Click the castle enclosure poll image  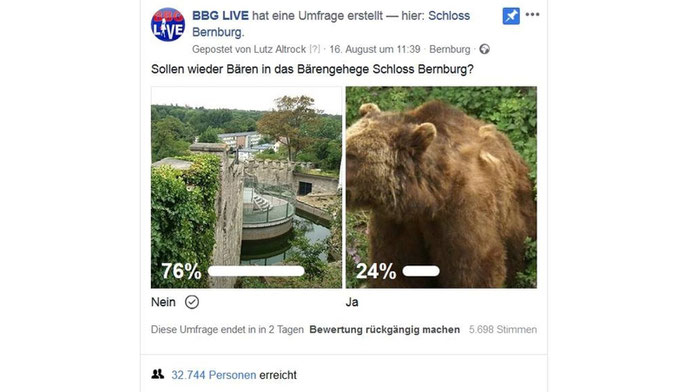pyautogui.click(x=246, y=187)
